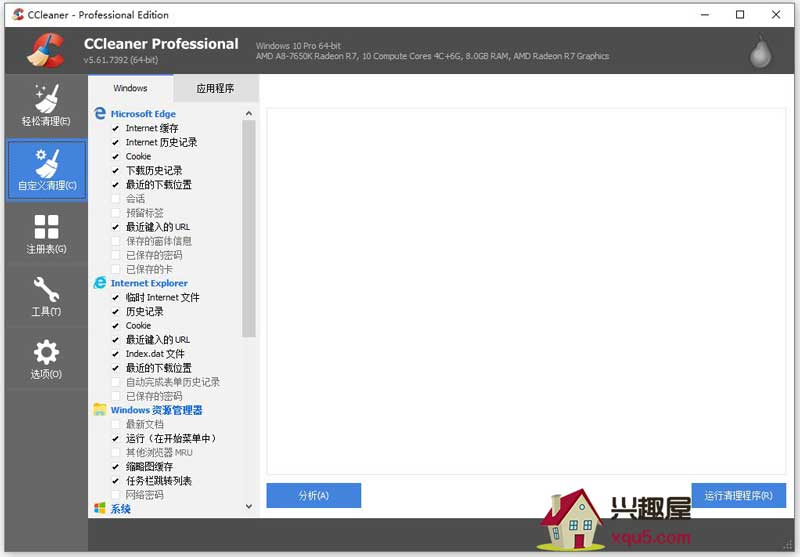Click the CCleaner logo in header

tap(46, 51)
